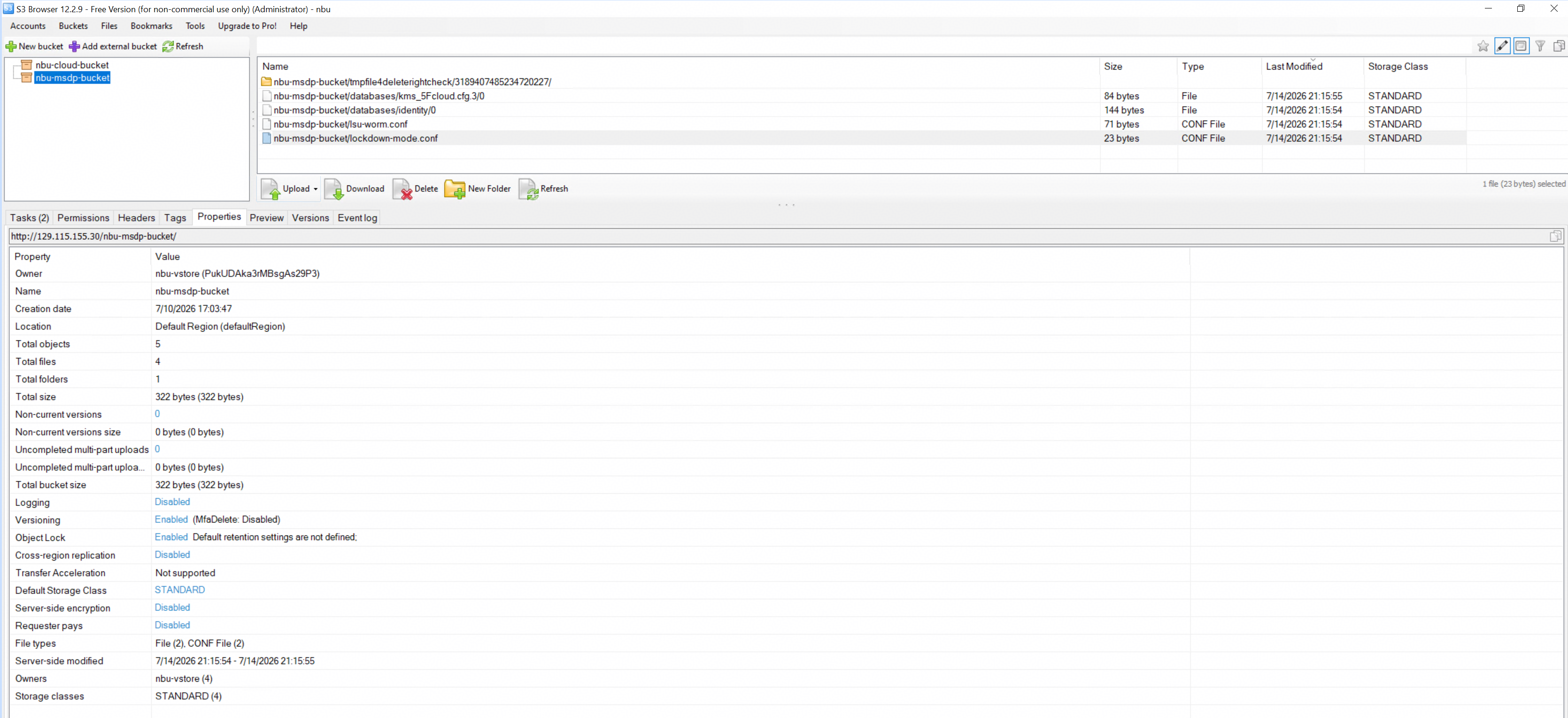1568x718 pixels.
Task: Click the copy icon next to the filter funnel
Action: pos(1559,46)
